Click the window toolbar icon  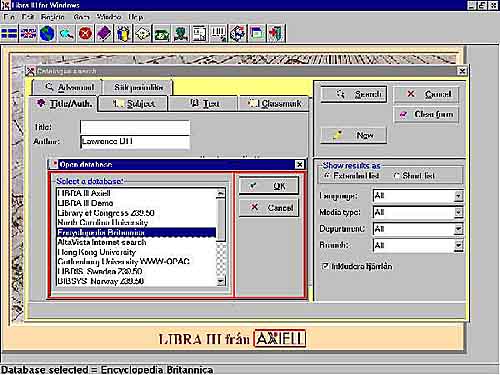point(256,34)
